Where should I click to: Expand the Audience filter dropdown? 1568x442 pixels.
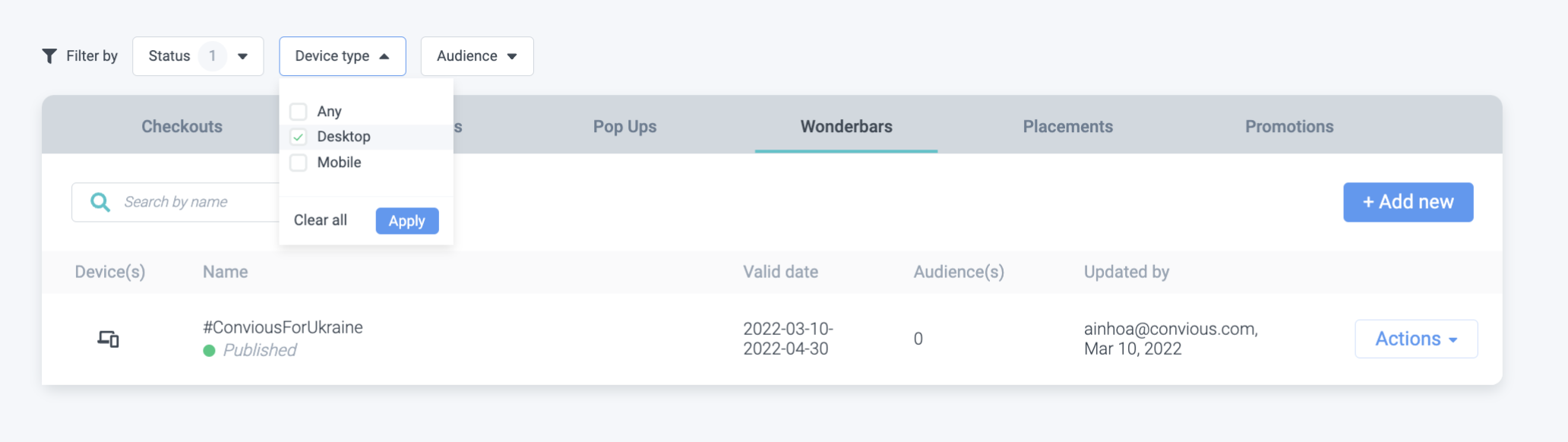tap(476, 56)
